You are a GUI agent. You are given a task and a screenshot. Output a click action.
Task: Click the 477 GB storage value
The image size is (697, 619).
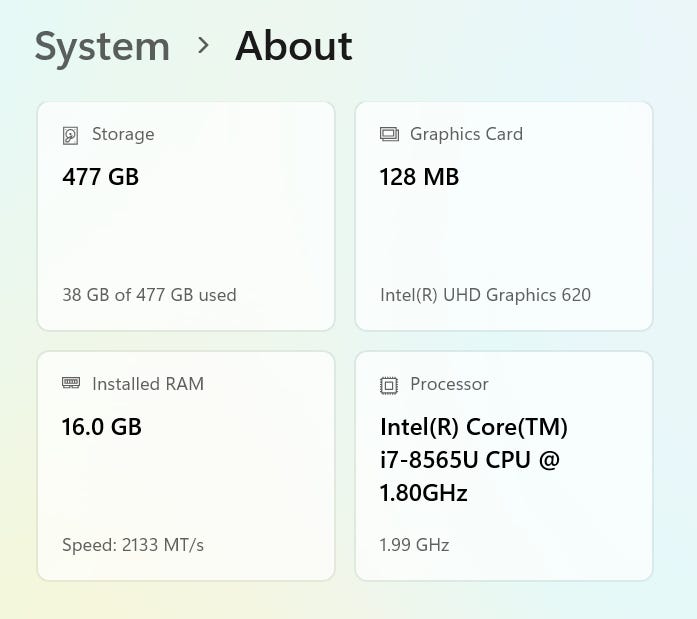coord(100,177)
